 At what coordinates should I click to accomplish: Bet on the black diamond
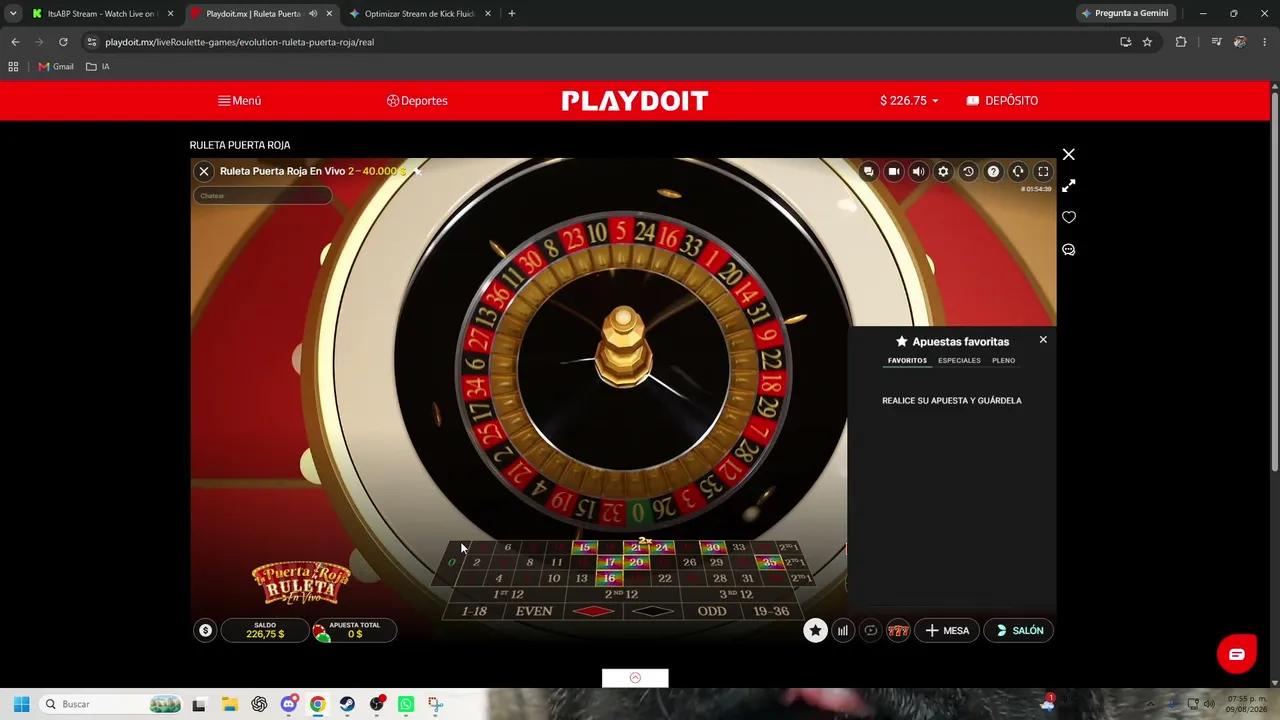click(653, 612)
